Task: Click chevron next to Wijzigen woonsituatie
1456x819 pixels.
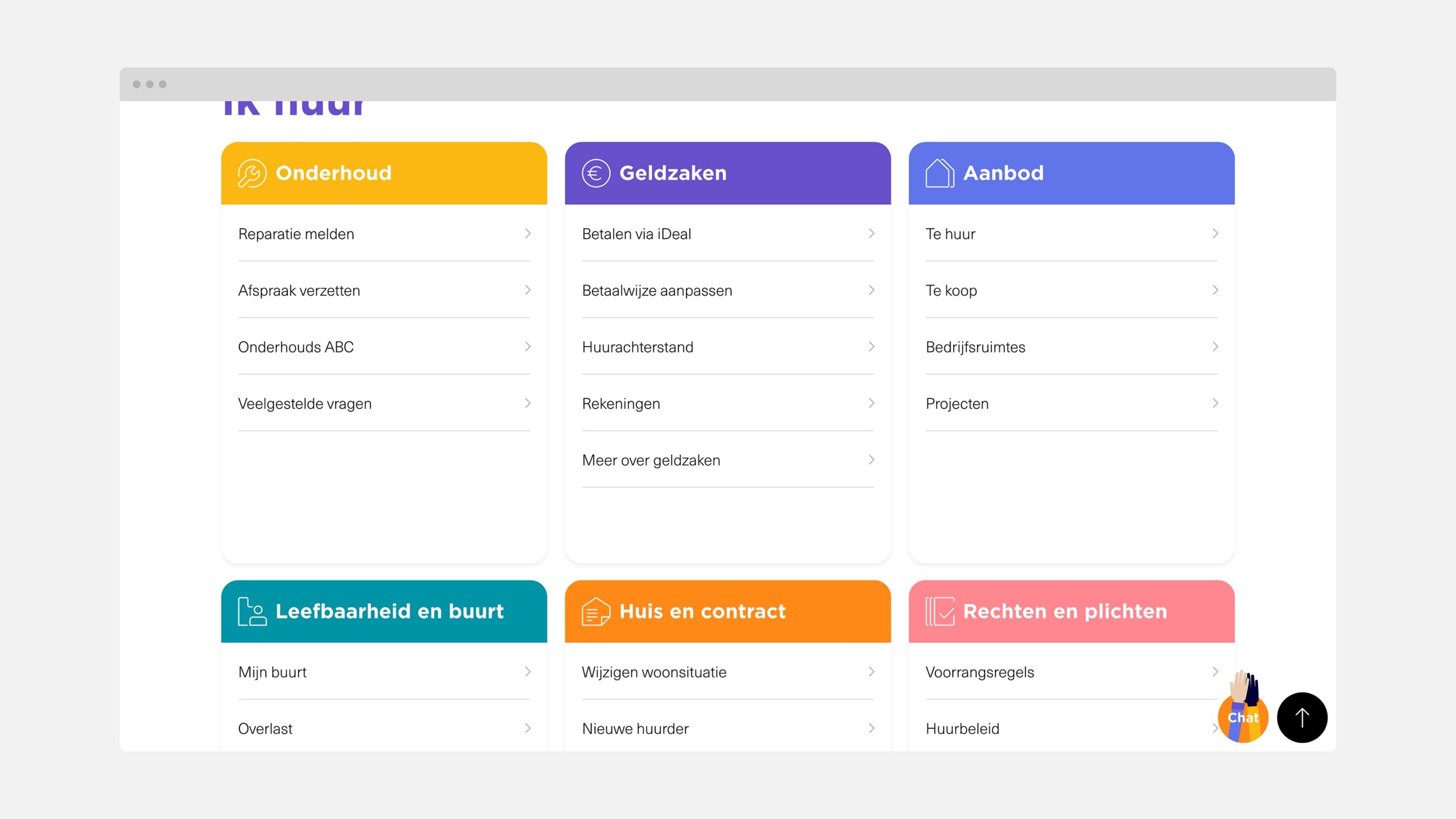Action: (871, 672)
